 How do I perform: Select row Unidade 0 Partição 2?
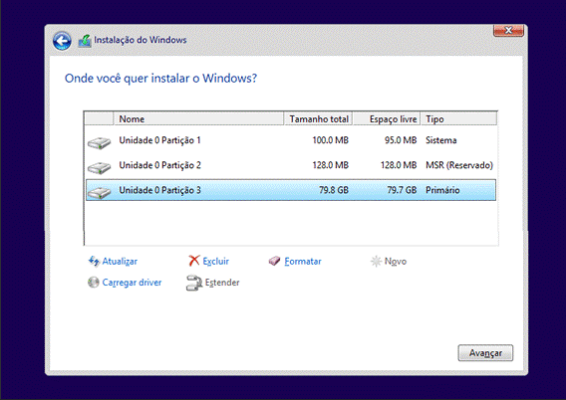[291, 165]
